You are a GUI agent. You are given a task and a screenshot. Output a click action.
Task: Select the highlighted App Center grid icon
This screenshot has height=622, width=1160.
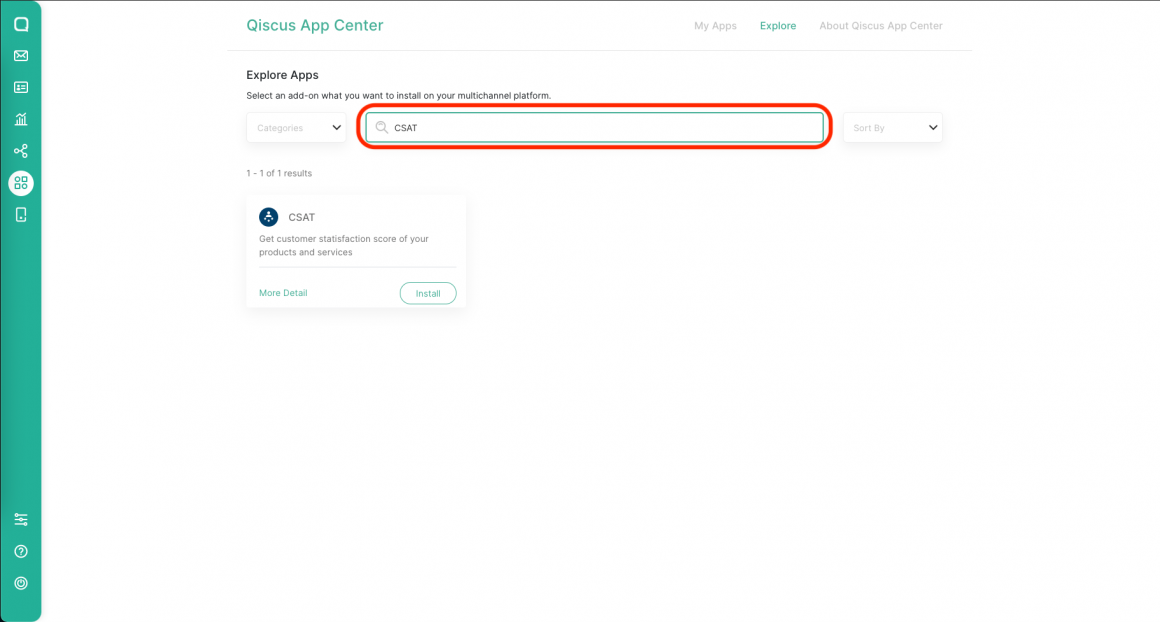(x=20, y=183)
